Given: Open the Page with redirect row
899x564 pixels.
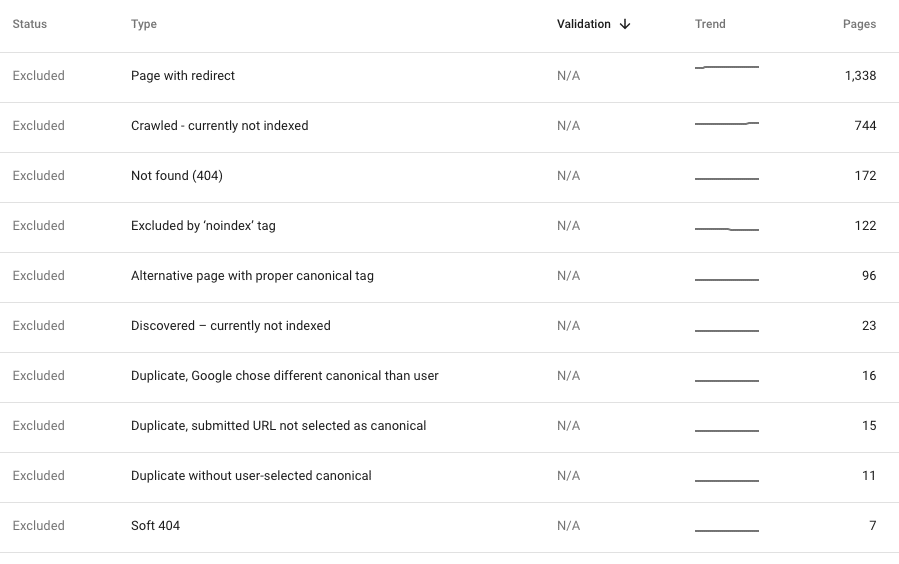Looking at the screenshot, I should coord(450,77).
